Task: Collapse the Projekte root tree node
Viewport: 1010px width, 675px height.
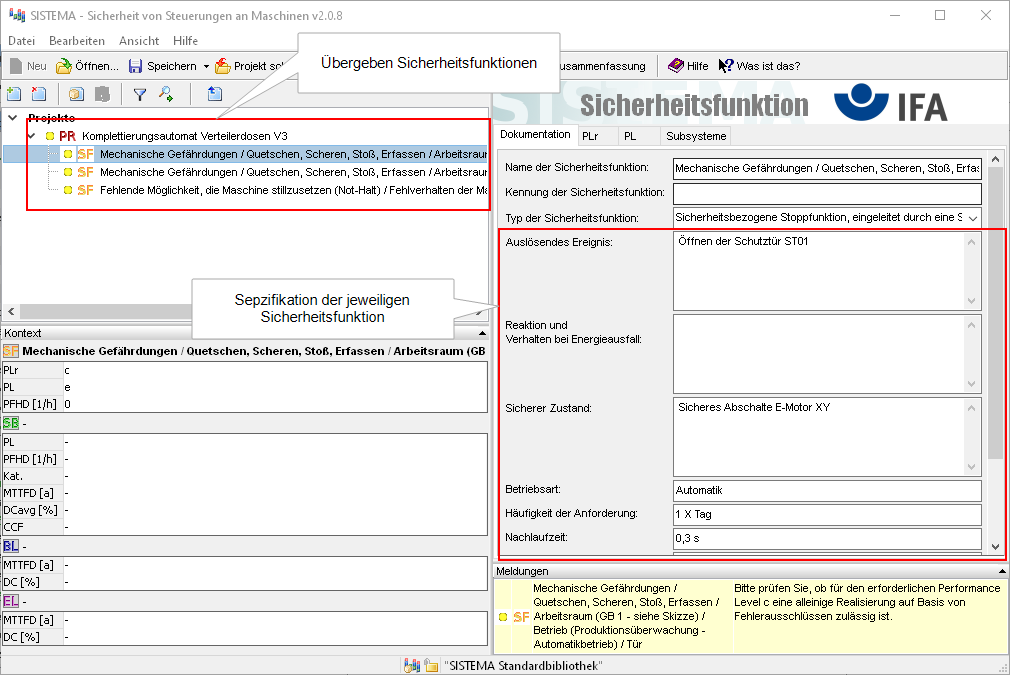Action: pos(12,118)
